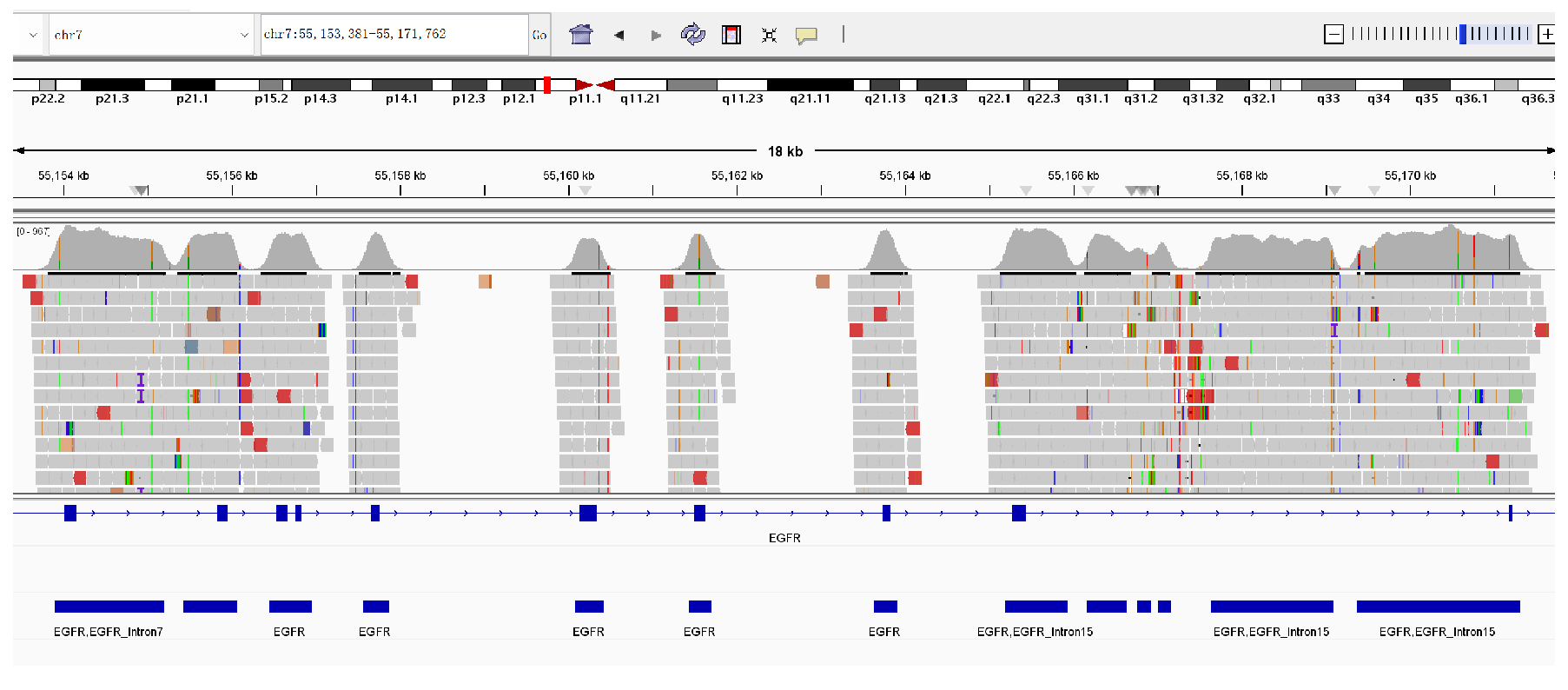Expand the genome selector dropdown at far left
This screenshot has height=690, width=1568.
[32, 35]
